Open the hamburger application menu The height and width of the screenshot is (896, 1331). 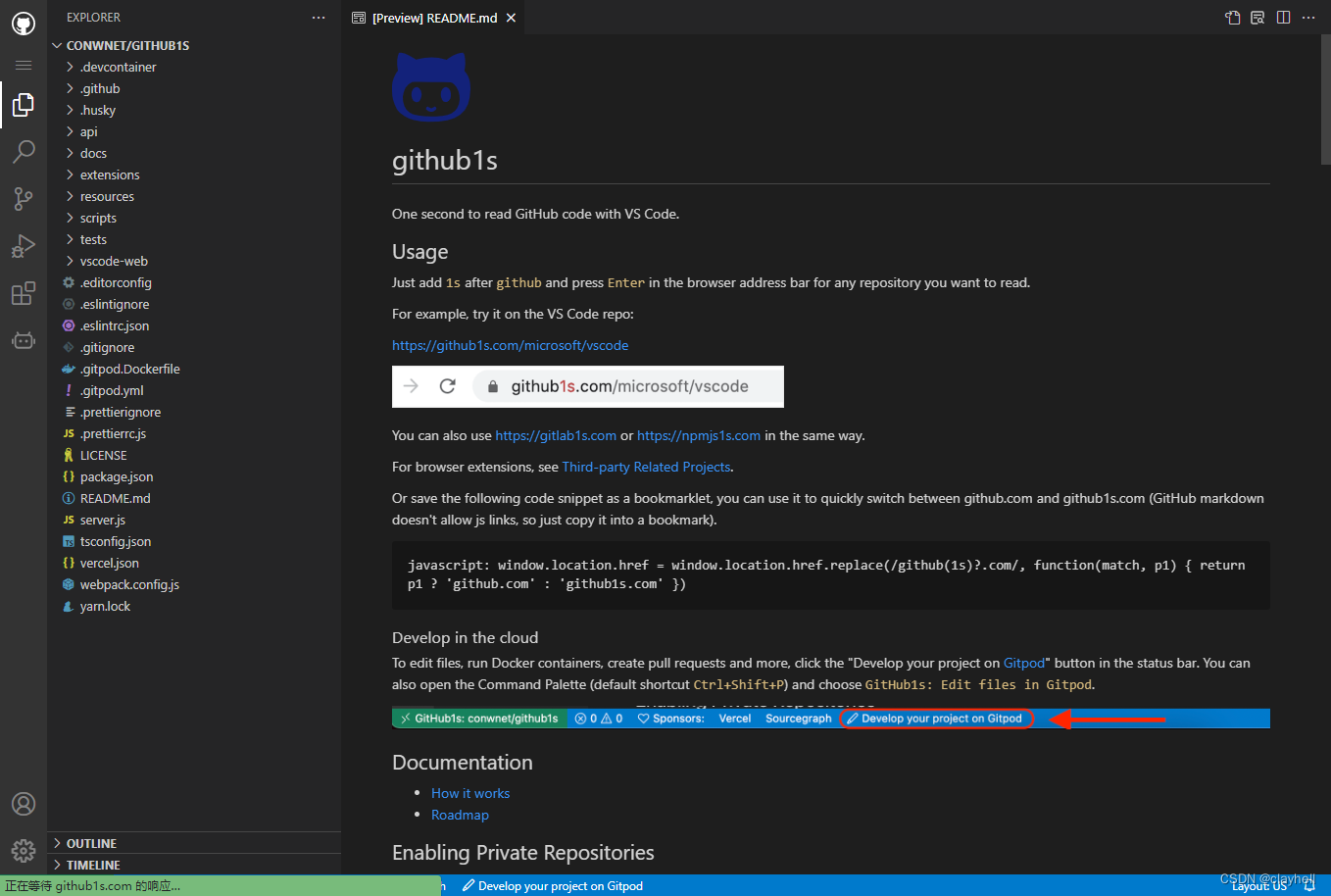pos(24,65)
